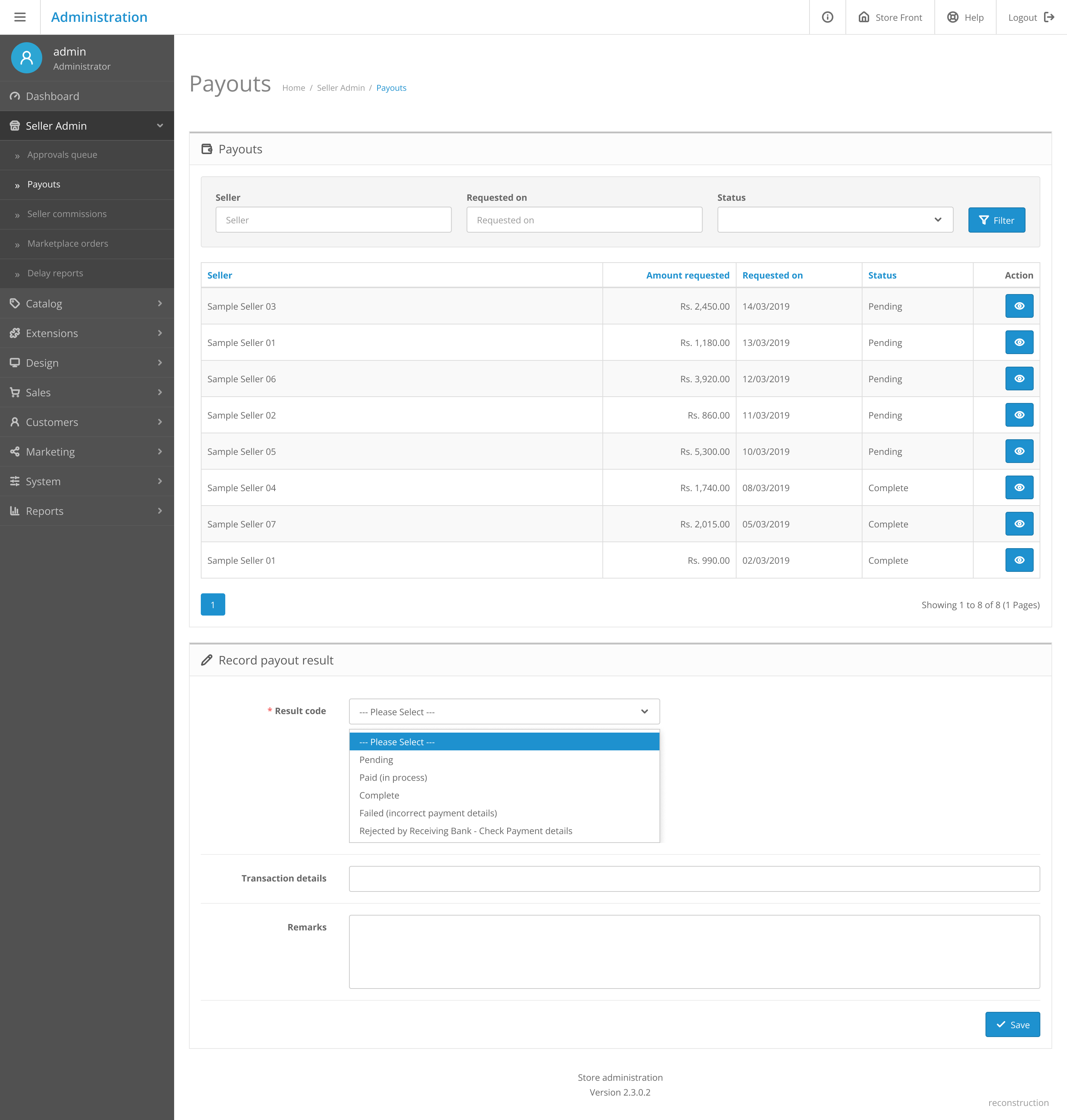Expand the Design sidebar menu
This screenshot has width=1067, height=1120.
pyautogui.click(x=87, y=363)
